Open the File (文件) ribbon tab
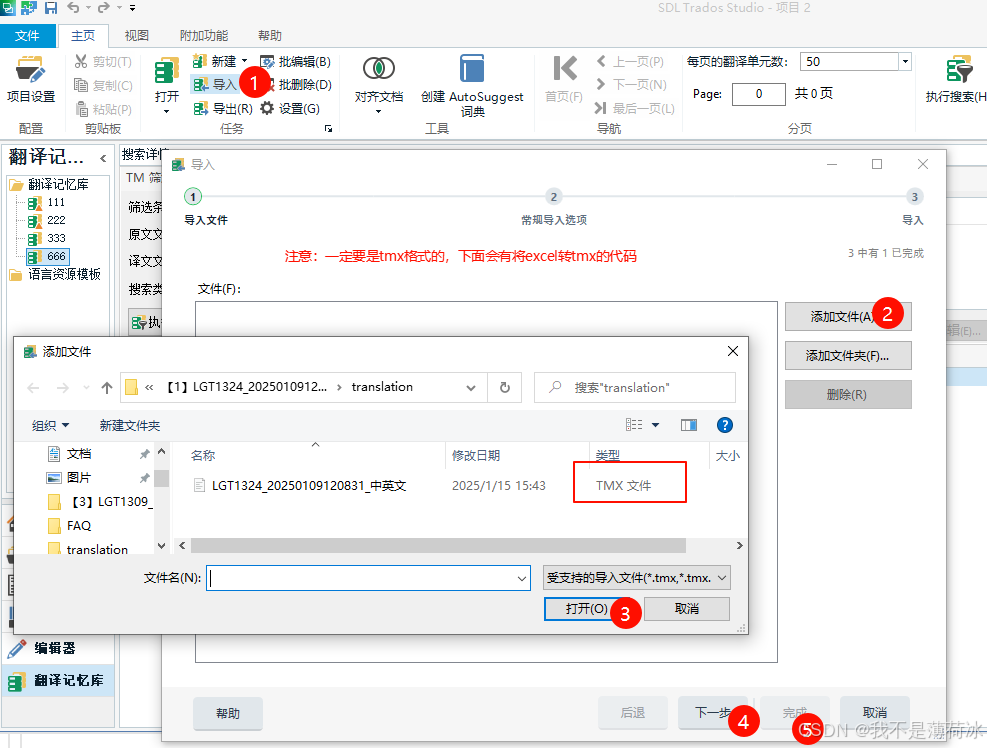This screenshot has height=748, width=987. click(27, 35)
